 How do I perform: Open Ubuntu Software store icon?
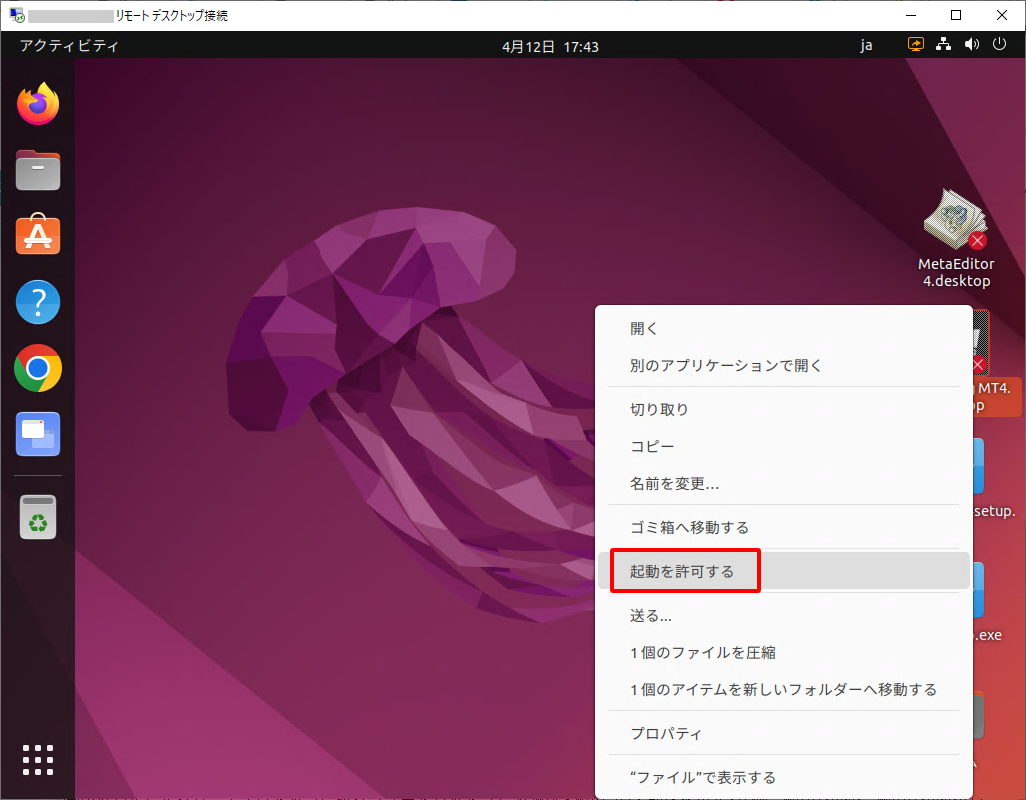point(38,236)
